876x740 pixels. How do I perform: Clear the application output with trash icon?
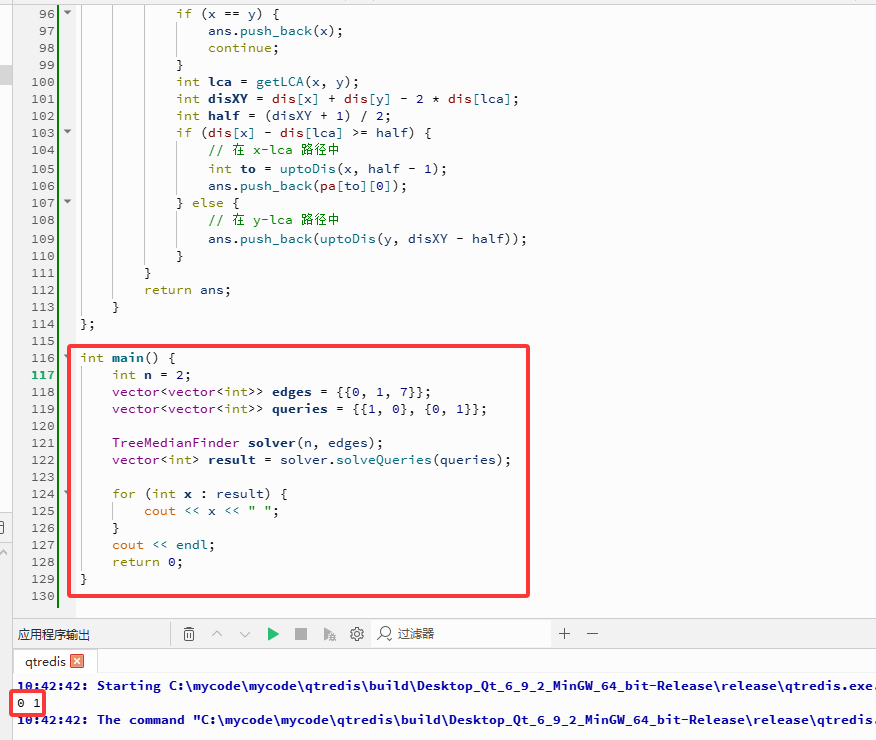coord(189,634)
